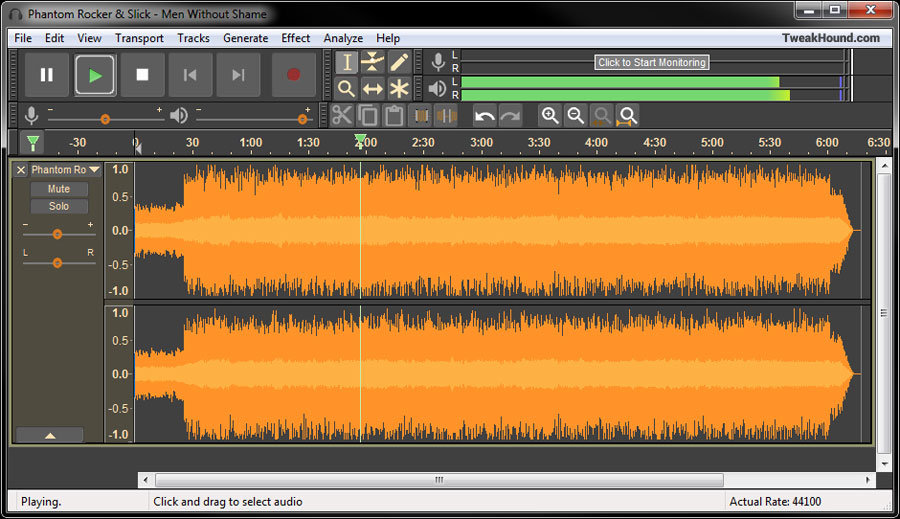Collapse the track with the up arrow
This screenshot has height=519, width=900.
tap(50, 435)
